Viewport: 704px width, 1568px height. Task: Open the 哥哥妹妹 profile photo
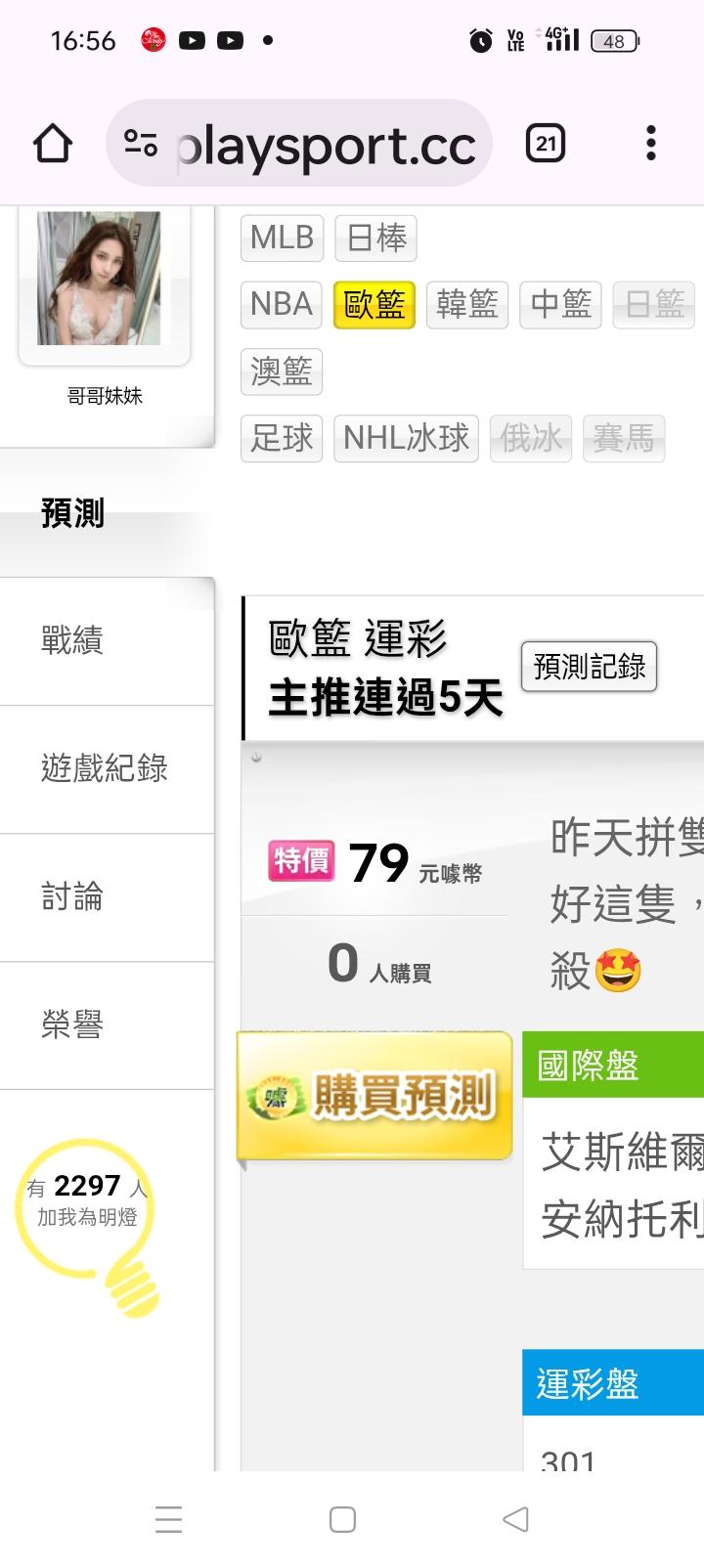pyautogui.click(x=99, y=278)
